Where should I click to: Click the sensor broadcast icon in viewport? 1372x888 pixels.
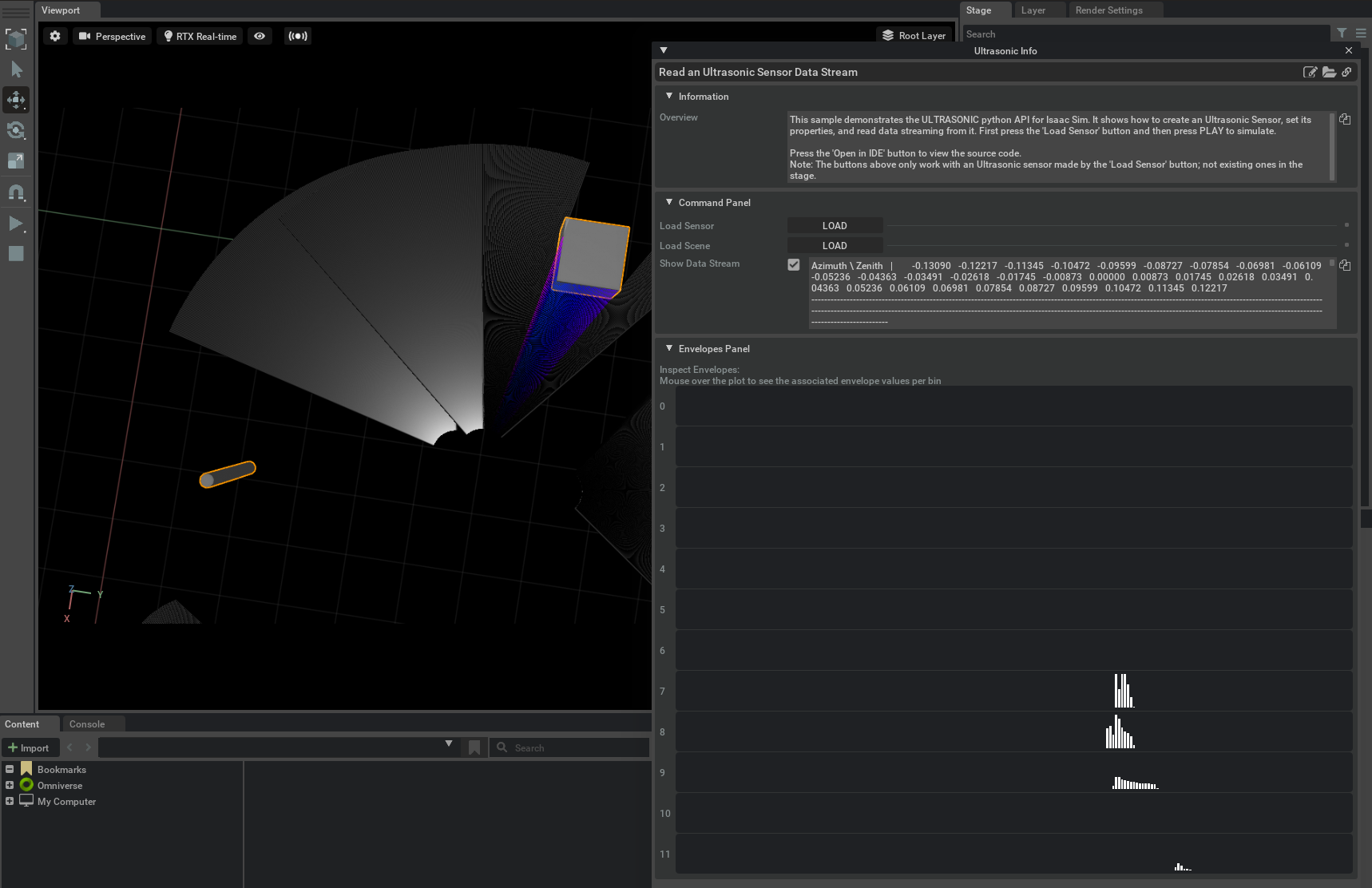point(298,36)
